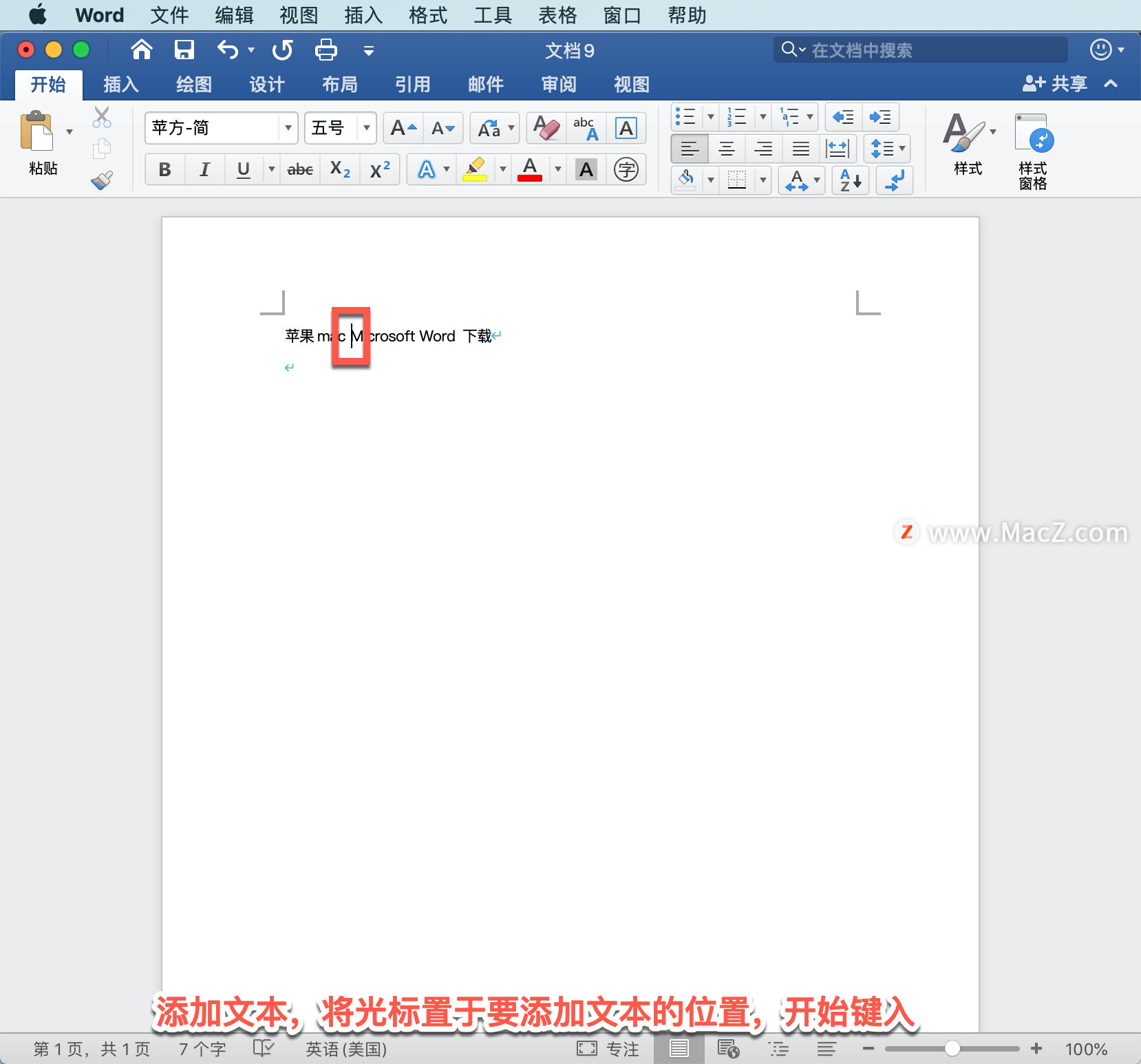1141x1064 pixels.
Task: Toggle strikethrough formatting
Action: point(300,169)
